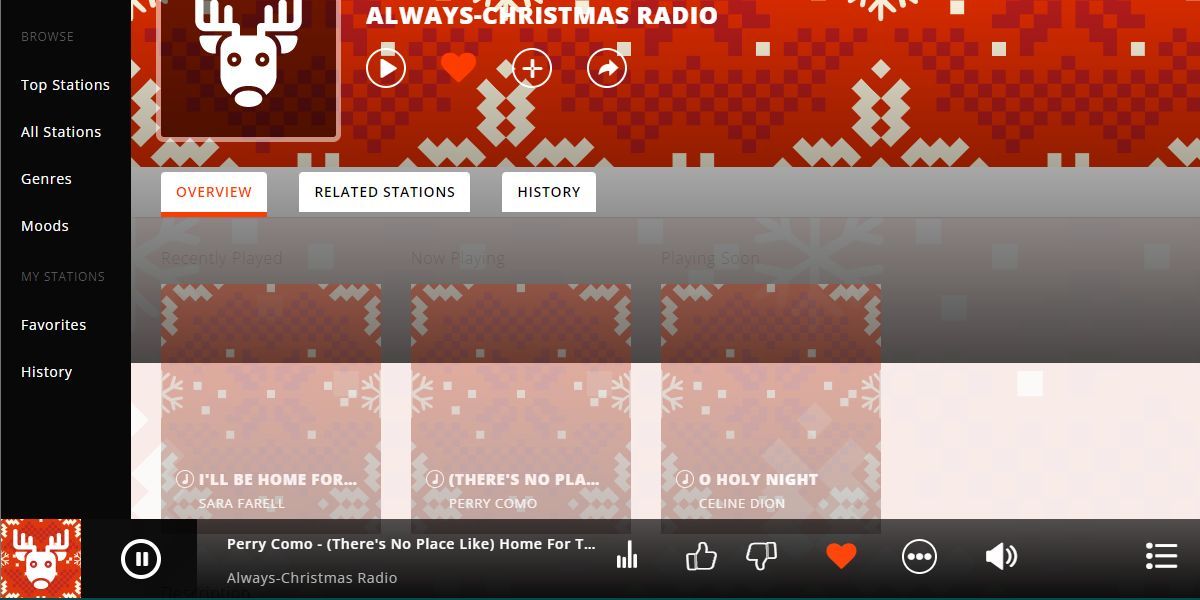Play Always-Christmas Radio from the header

[386, 68]
